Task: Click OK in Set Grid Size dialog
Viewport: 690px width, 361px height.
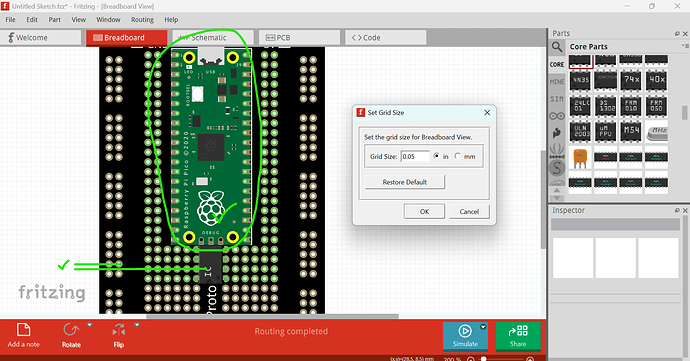Action: click(424, 212)
